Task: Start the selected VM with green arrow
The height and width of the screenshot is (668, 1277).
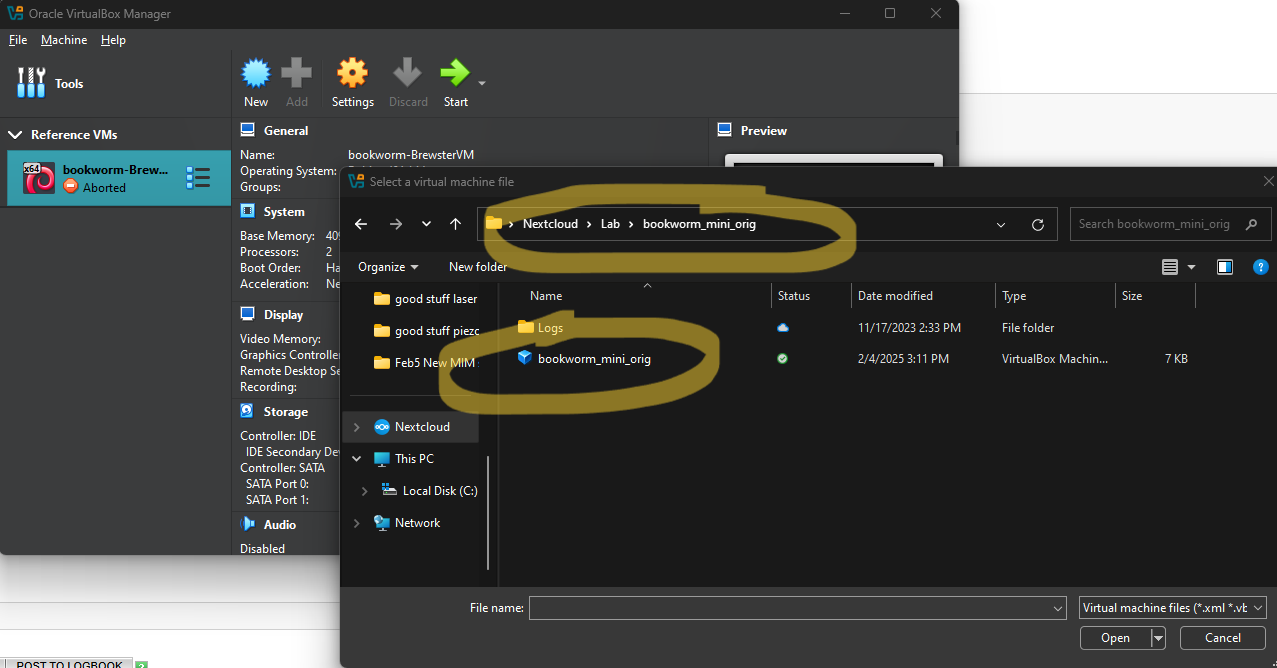Action: pos(455,73)
